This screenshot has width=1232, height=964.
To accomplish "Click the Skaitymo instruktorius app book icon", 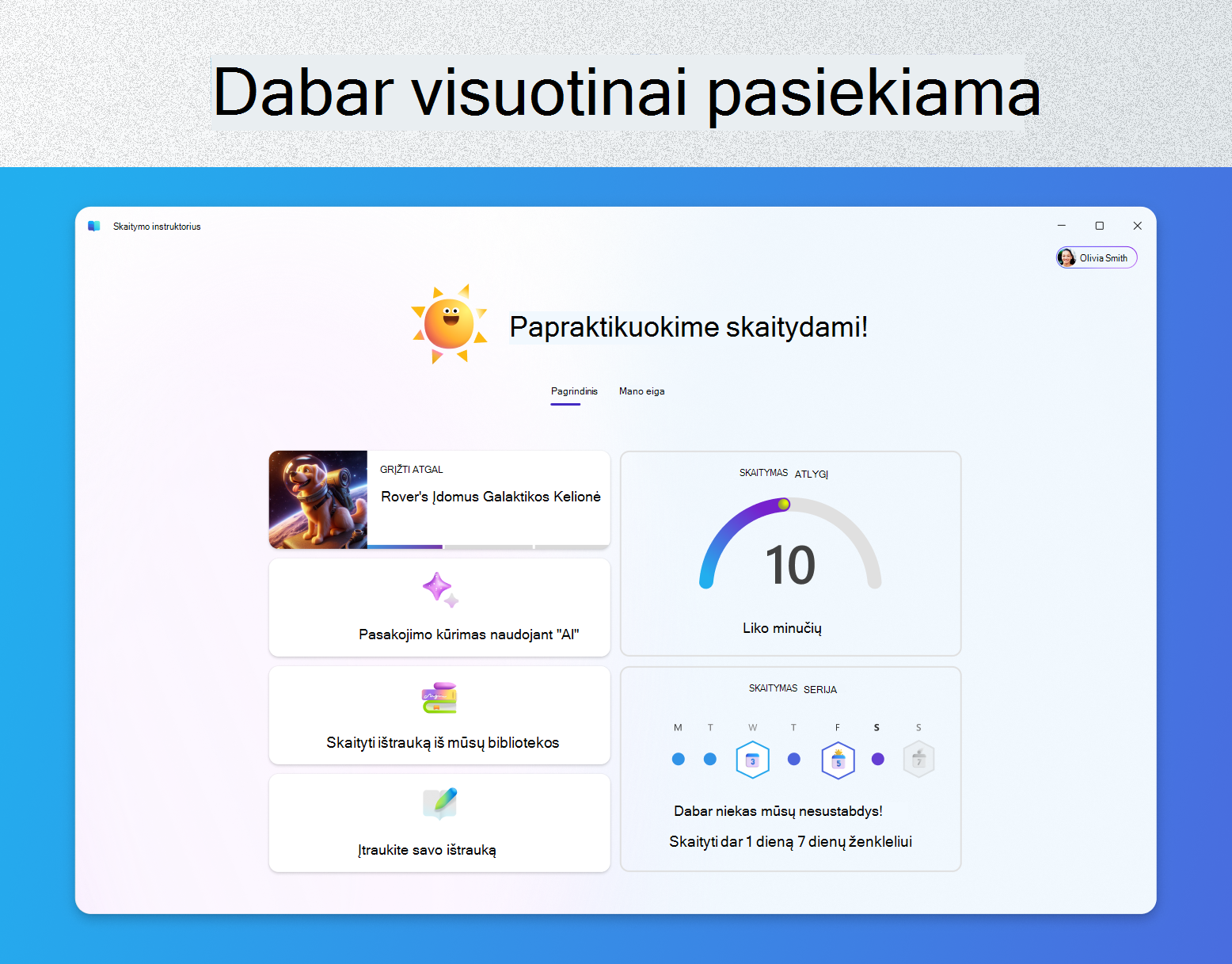I will 94,227.
